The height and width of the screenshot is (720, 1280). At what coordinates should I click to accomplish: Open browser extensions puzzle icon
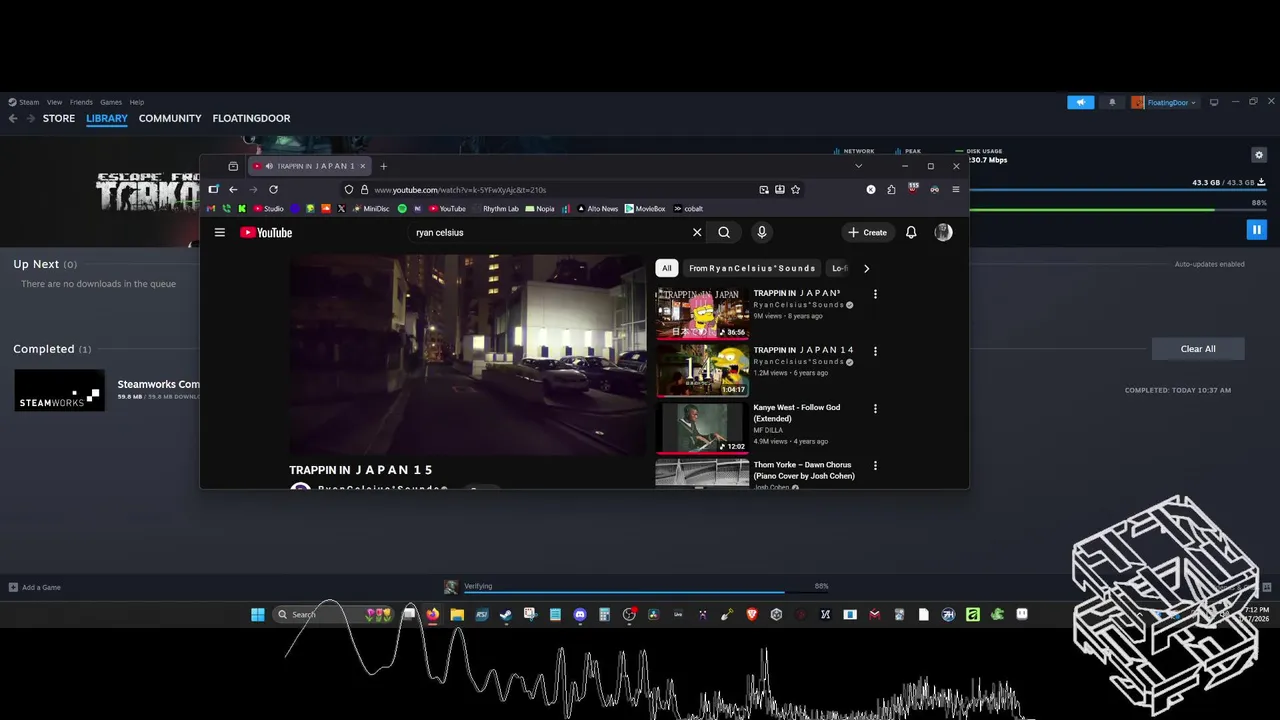click(891, 189)
